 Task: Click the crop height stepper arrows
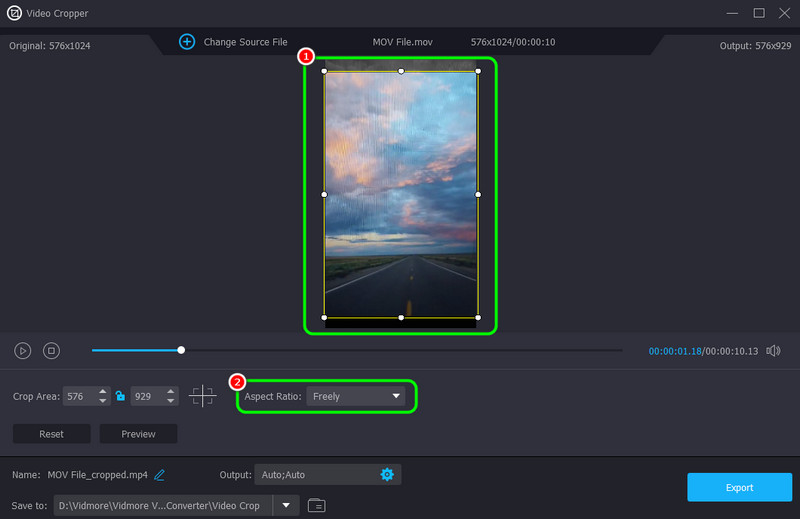(171, 396)
